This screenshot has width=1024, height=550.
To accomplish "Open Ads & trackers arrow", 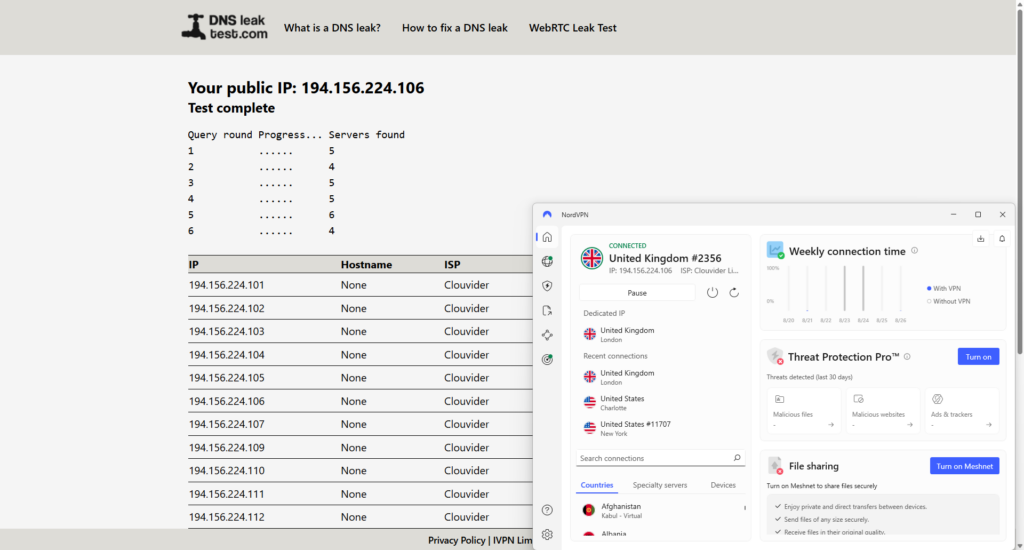I will [989, 425].
